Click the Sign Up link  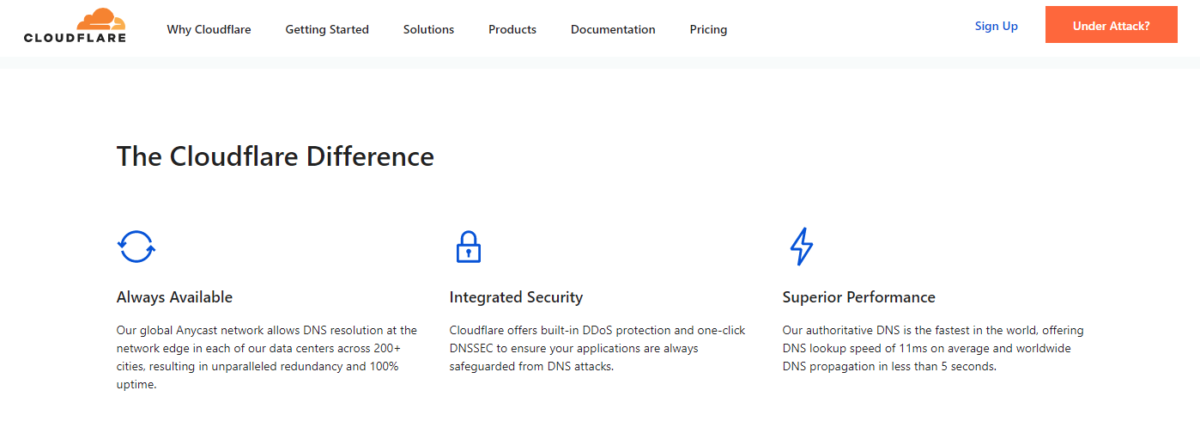(996, 26)
